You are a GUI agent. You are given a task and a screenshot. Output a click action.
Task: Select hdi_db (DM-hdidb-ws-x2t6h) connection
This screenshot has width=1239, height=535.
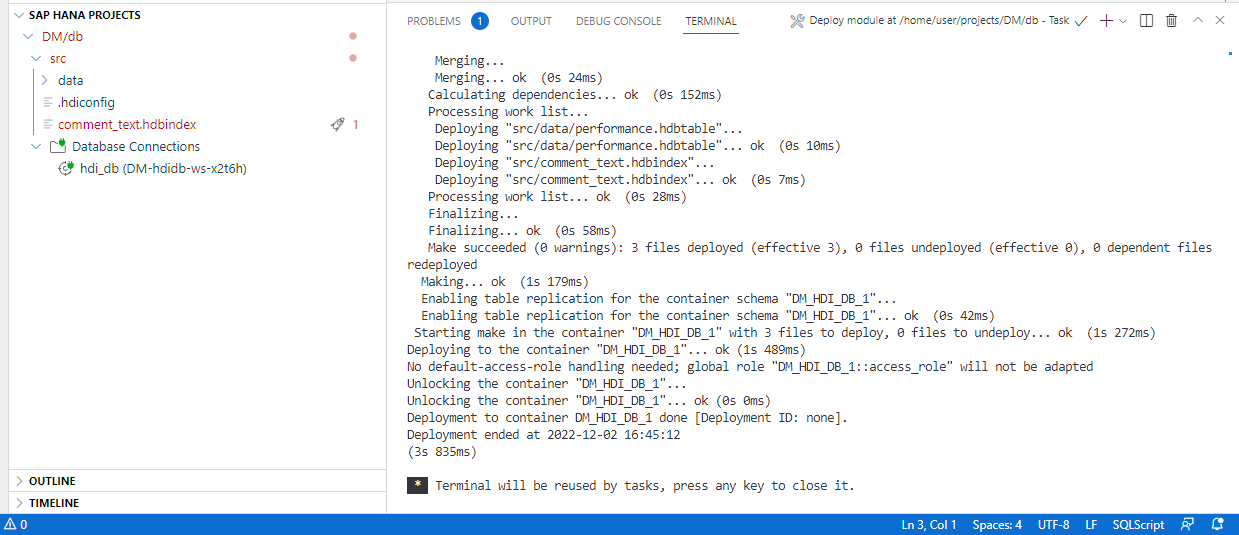[163, 168]
